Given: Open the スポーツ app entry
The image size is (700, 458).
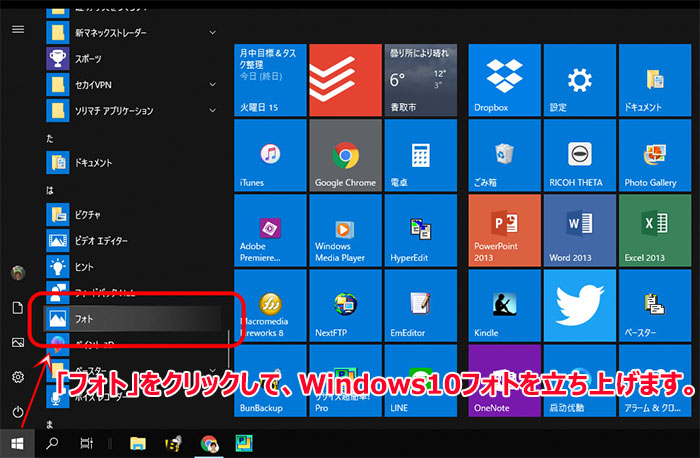Looking at the screenshot, I should pos(133,58).
